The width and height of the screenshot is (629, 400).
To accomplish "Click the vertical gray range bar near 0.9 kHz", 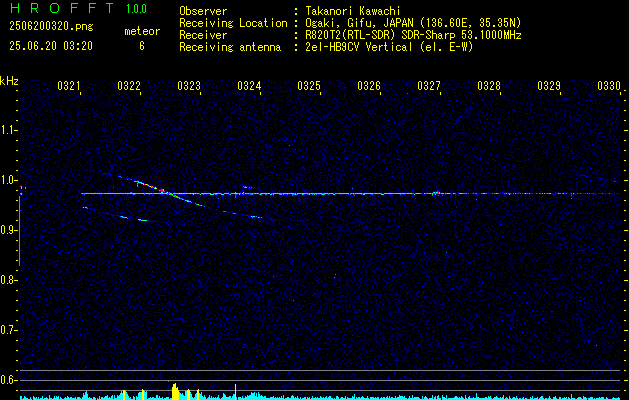I will click(x=19, y=231).
